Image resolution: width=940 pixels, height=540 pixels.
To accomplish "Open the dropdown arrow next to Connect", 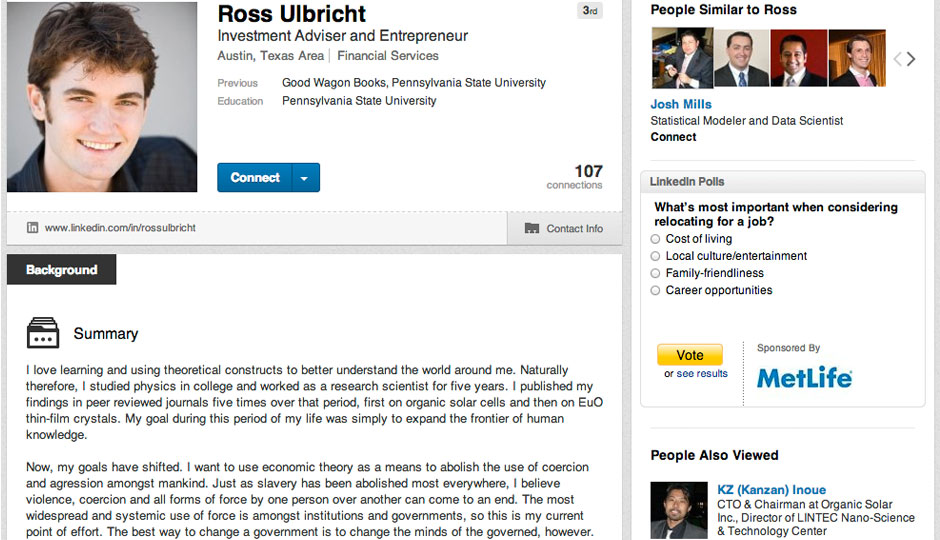I will click(x=305, y=178).
